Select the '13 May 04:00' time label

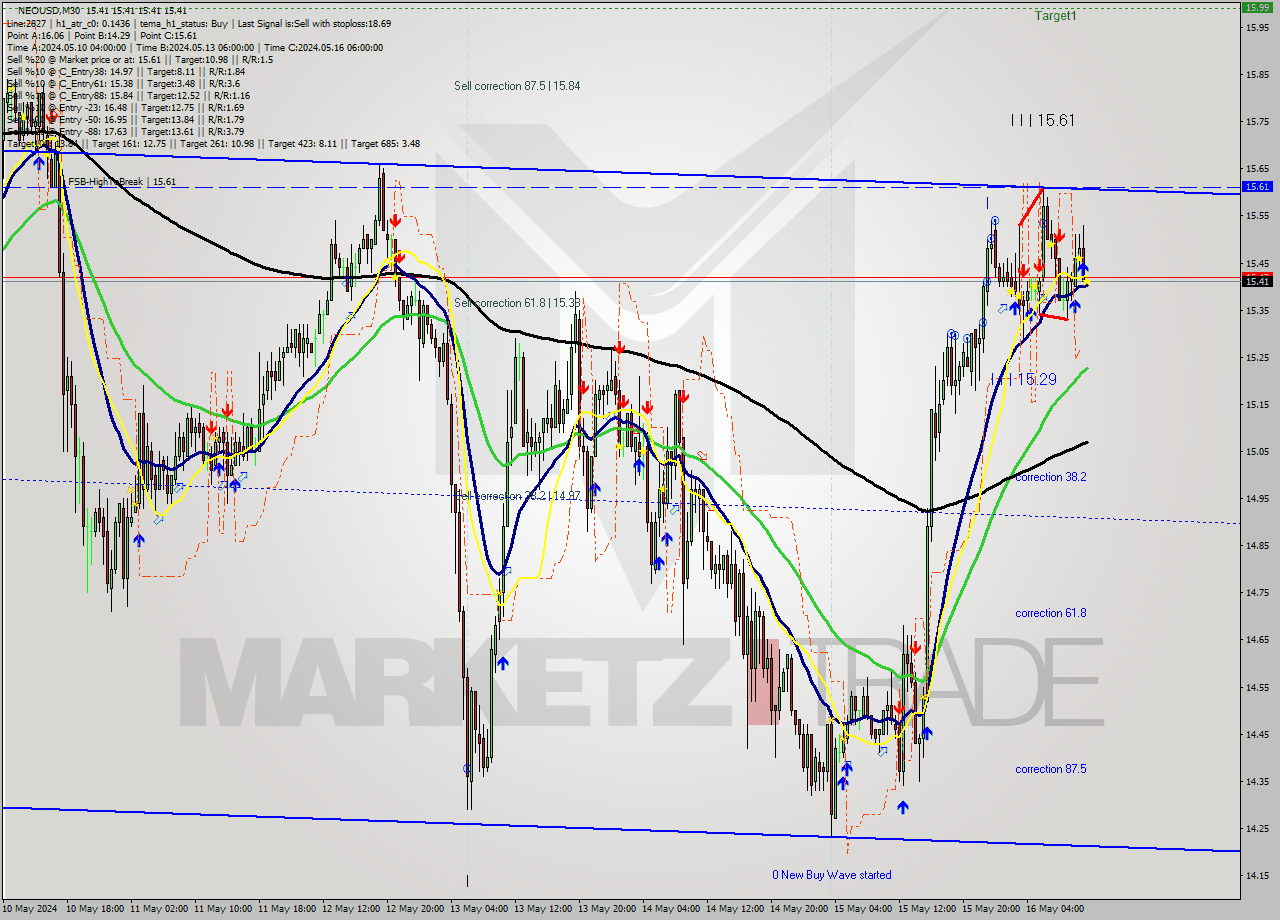tap(481, 909)
